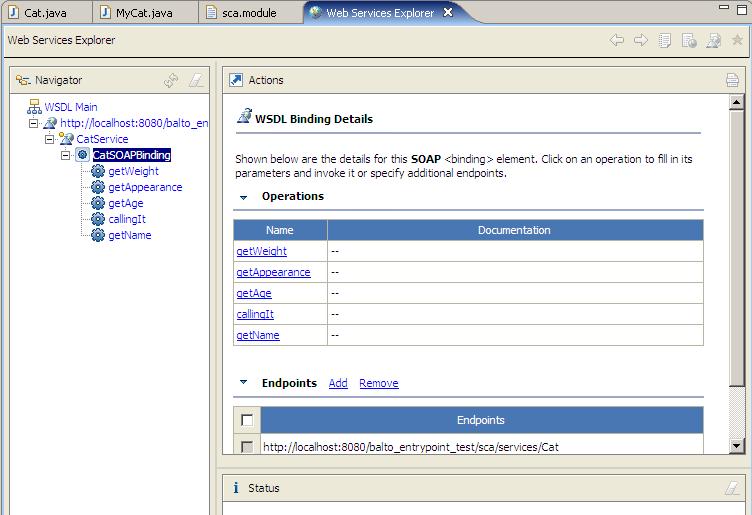
Task: Click the Add endpoints link
Action: pos(338,383)
